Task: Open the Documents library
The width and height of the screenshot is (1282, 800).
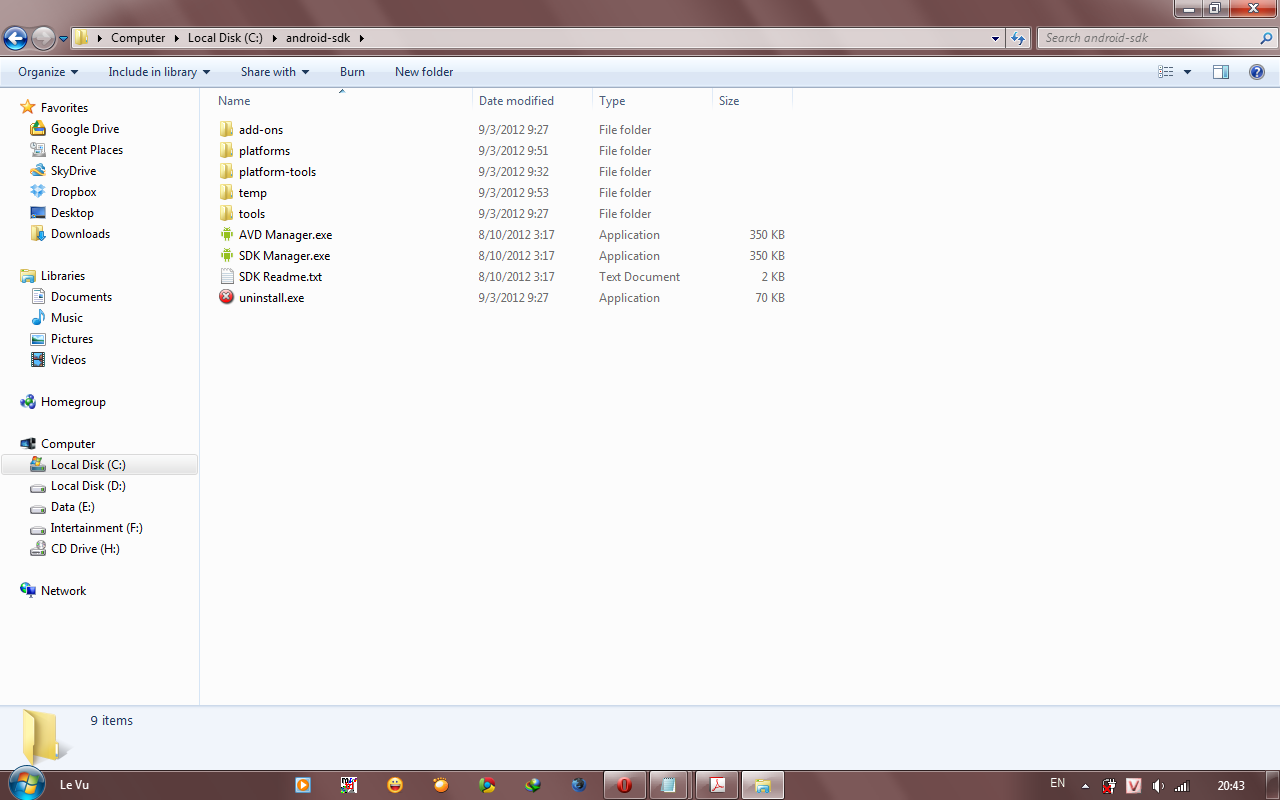Action: point(81,297)
